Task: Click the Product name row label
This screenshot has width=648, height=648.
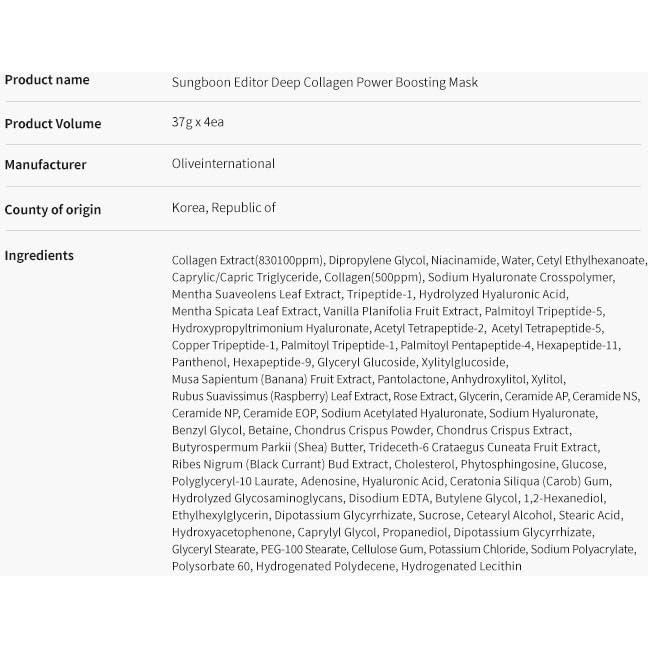Action: [47, 80]
